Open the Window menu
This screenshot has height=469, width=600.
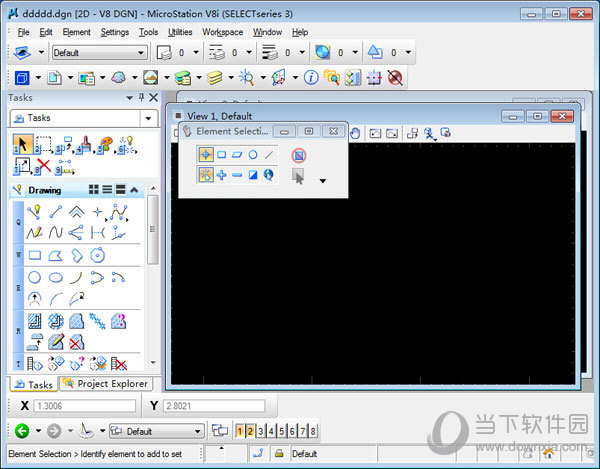[267, 32]
